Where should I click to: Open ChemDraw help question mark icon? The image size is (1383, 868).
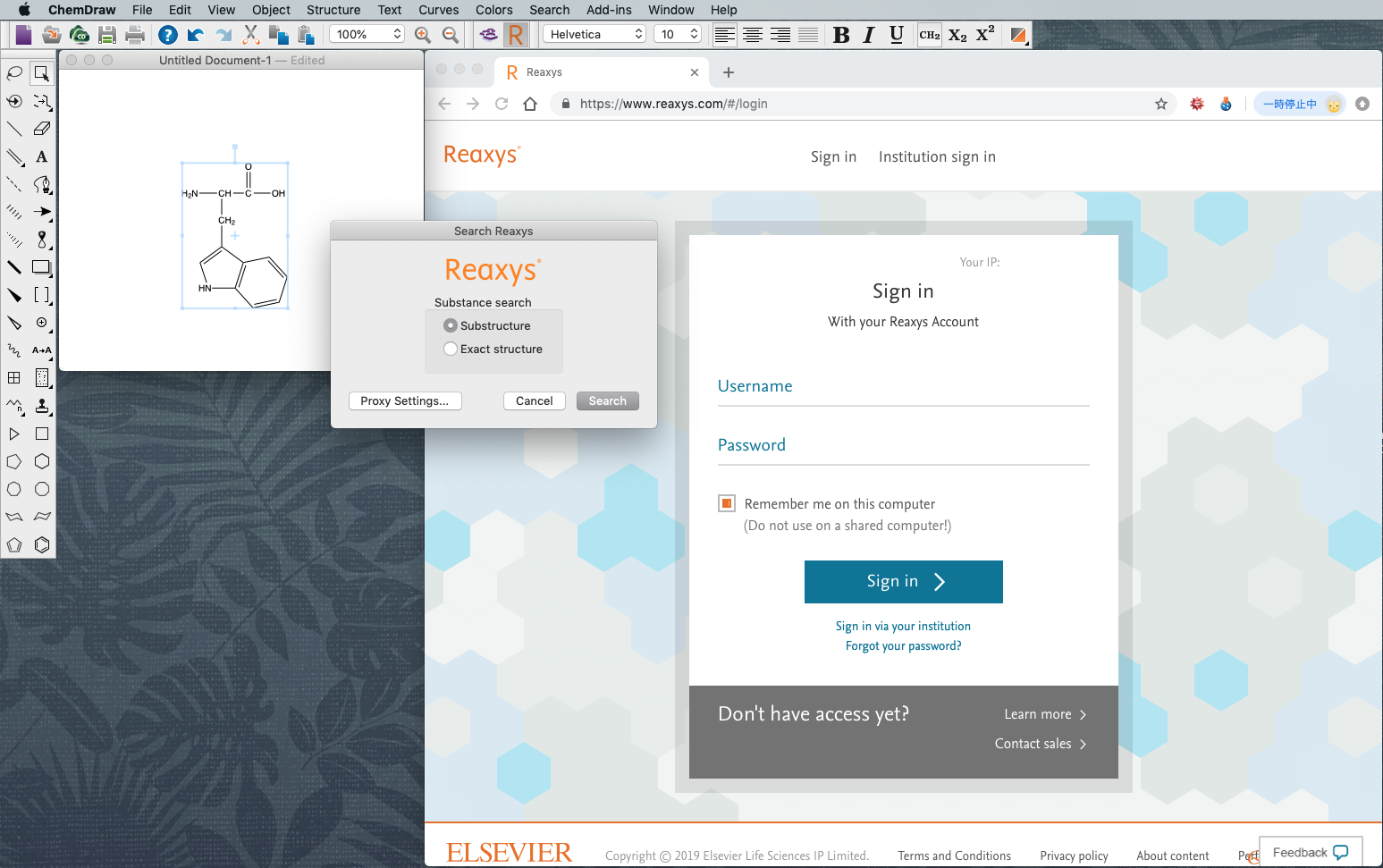[x=167, y=35]
